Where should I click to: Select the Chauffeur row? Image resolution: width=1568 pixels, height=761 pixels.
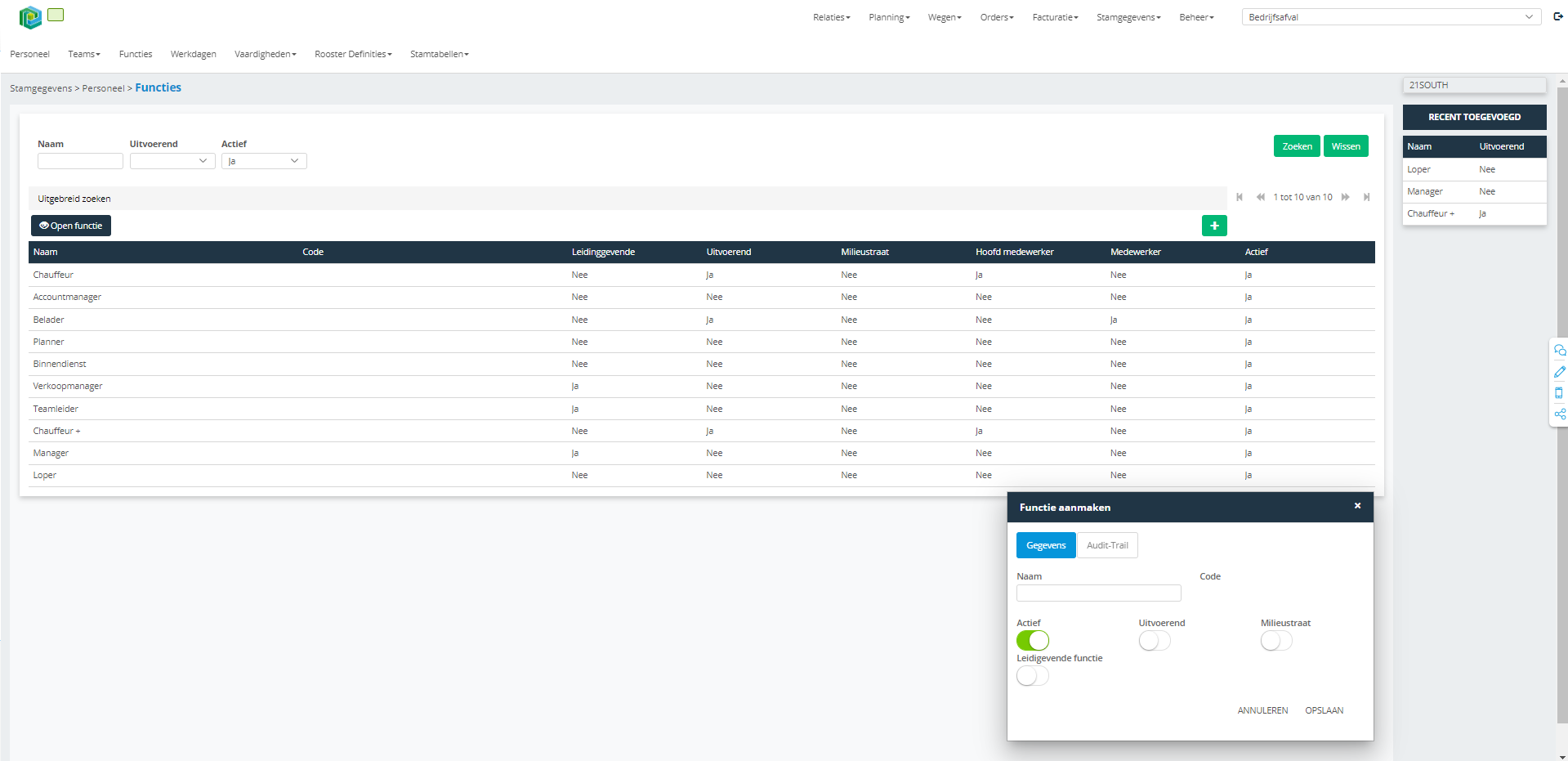pos(702,275)
